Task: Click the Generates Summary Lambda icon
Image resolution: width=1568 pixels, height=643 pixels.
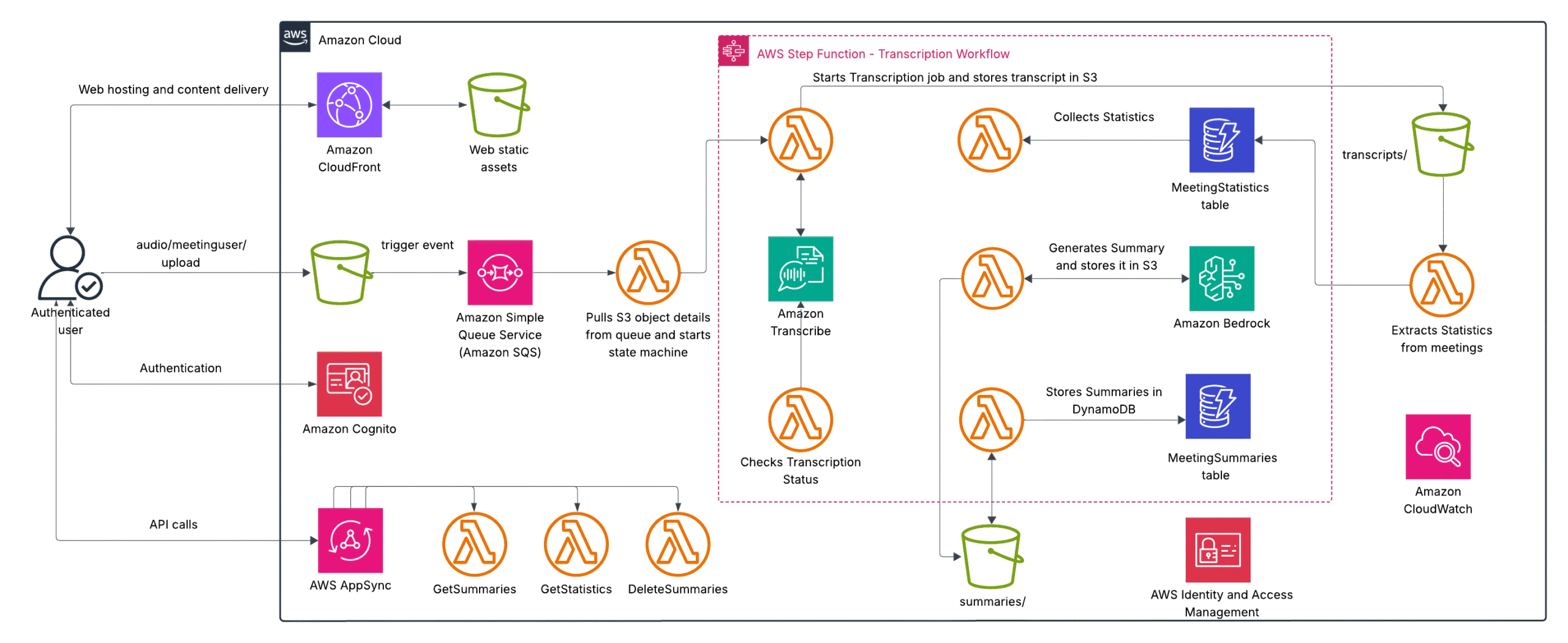Action: pyautogui.click(x=992, y=279)
